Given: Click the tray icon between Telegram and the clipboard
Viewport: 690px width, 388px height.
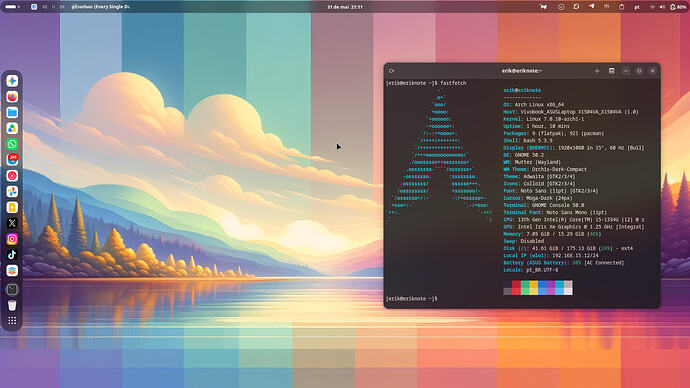Looking at the screenshot, I should [x=607, y=6].
